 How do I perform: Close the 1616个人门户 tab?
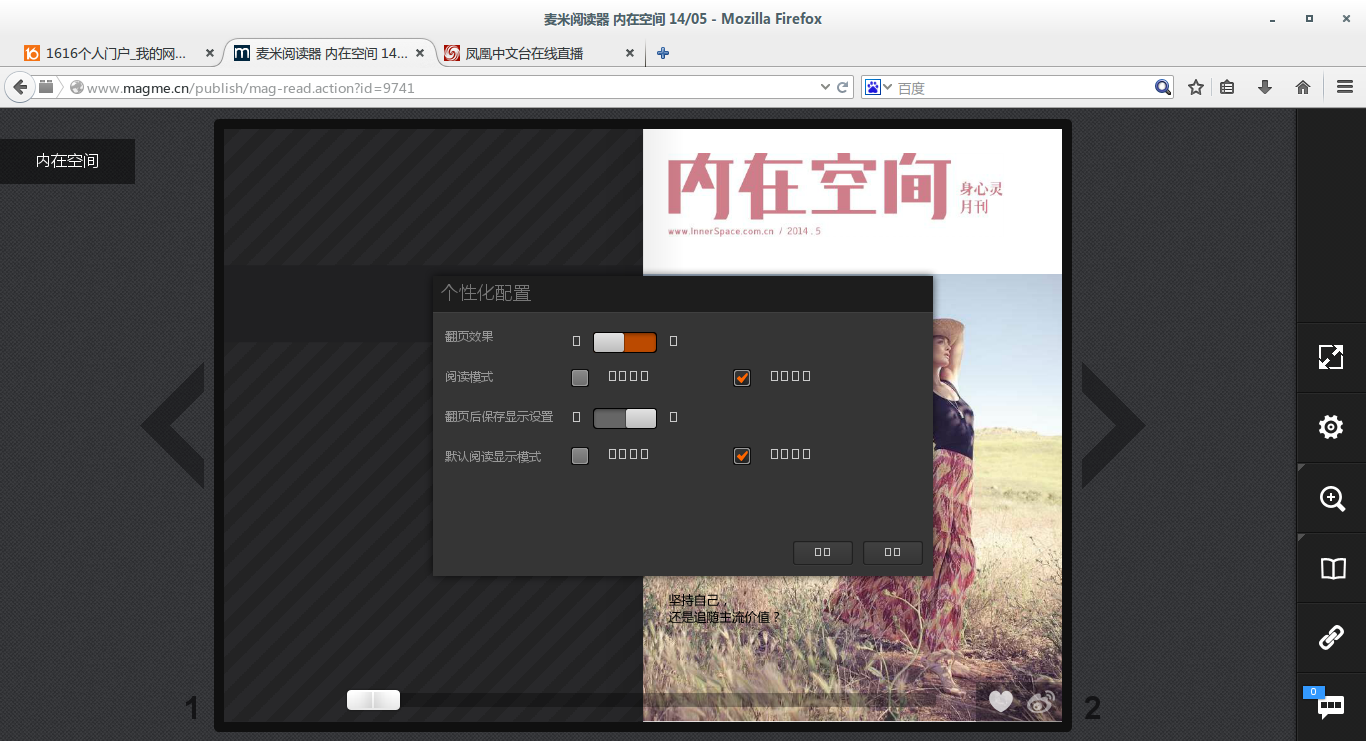(209, 53)
